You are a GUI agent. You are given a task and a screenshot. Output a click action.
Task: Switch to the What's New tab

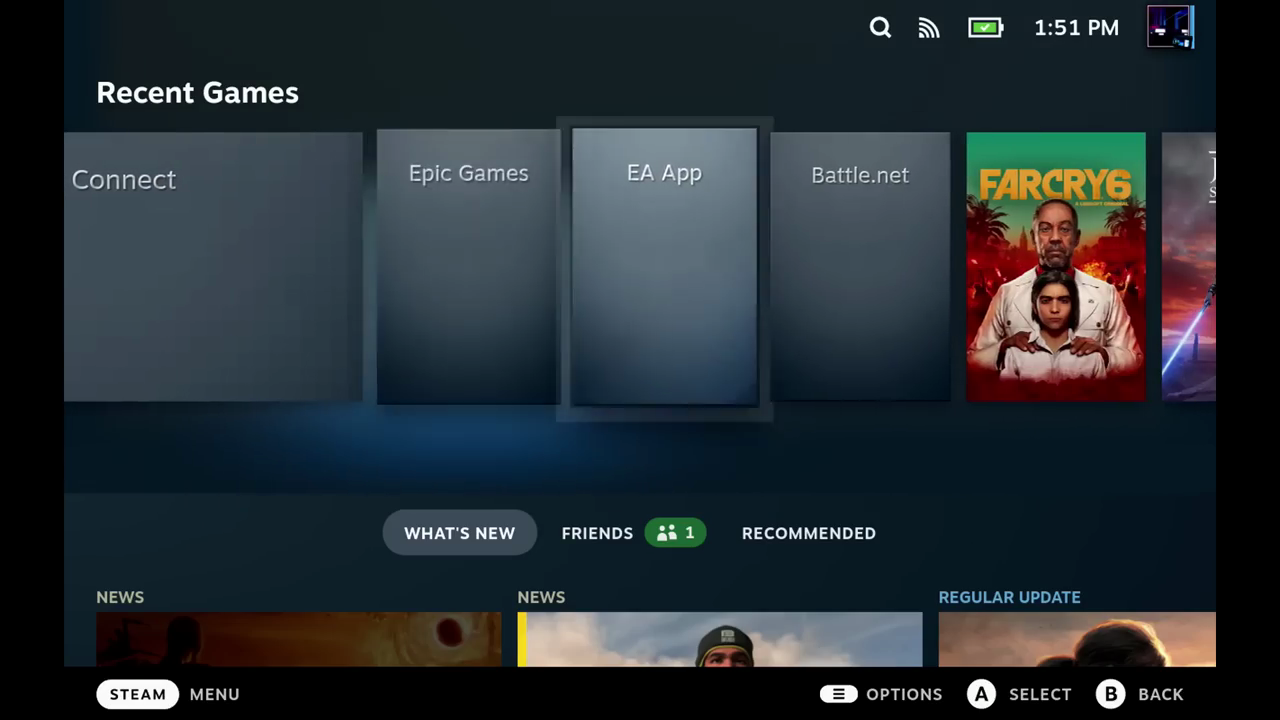coord(460,533)
